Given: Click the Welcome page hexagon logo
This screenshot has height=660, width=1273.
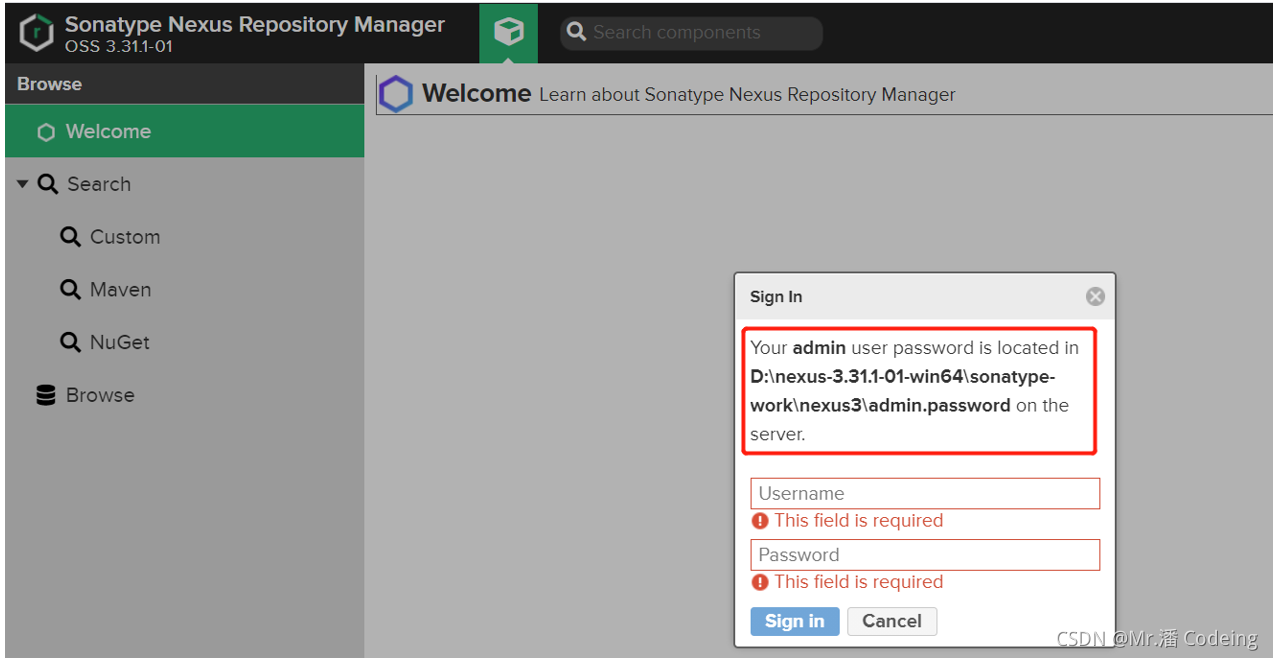Looking at the screenshot, I should [396, 94].
